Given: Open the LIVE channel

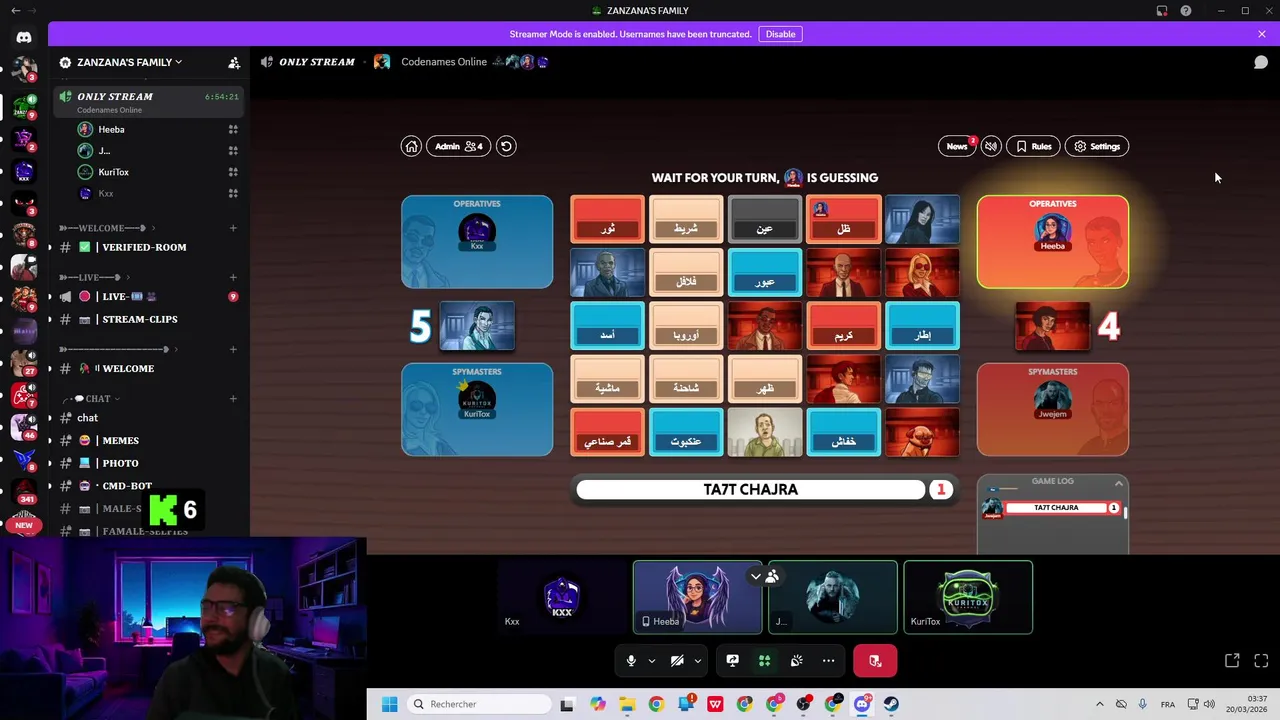Looking at the screenshot, I should tap(150, 296).
